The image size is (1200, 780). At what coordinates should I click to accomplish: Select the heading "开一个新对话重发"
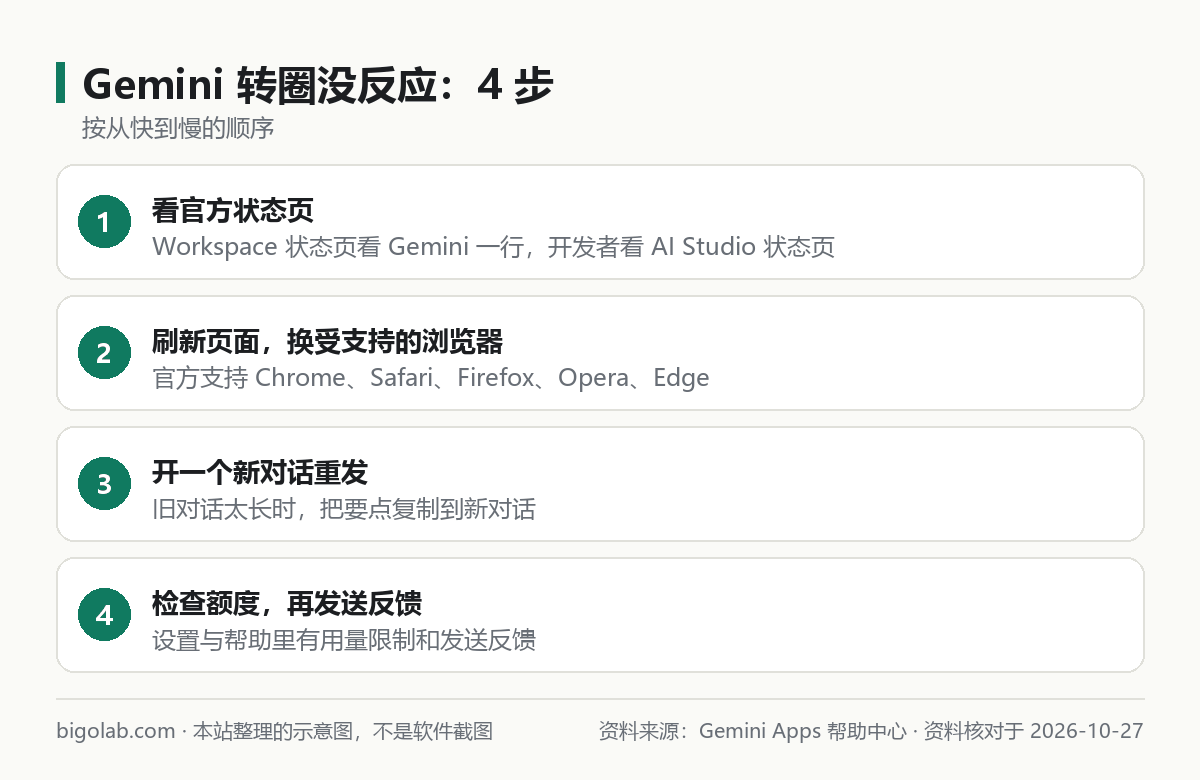[260, 473]
